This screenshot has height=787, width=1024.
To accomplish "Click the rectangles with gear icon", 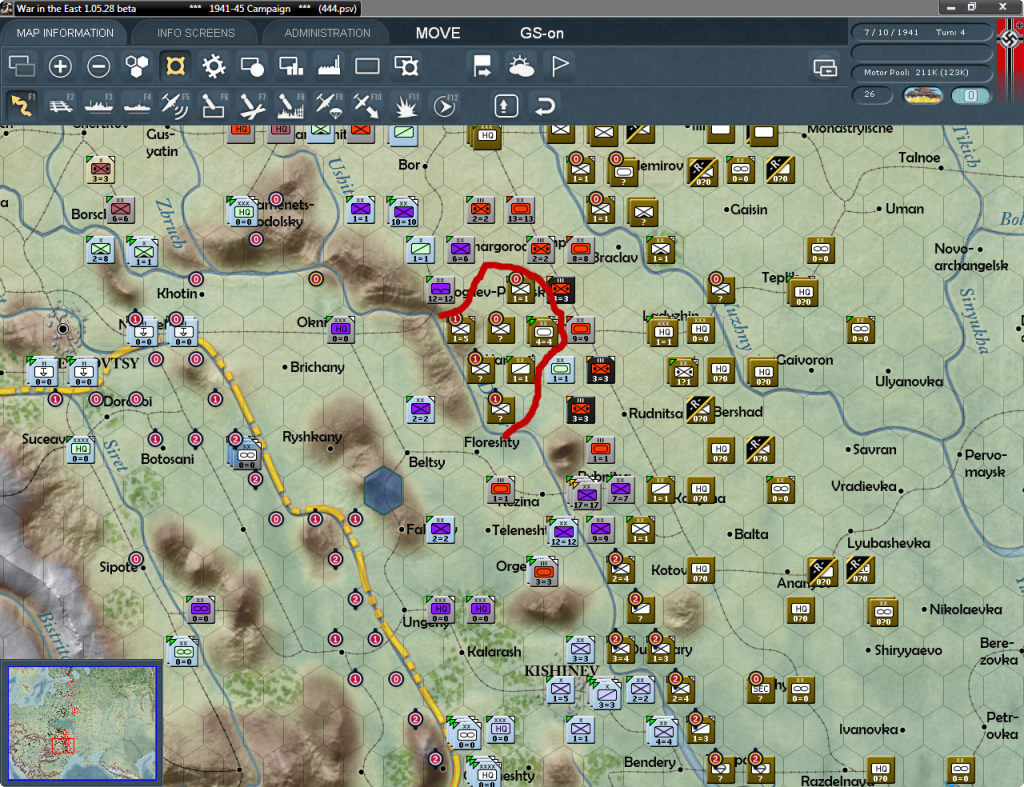I will coord(406,66).
